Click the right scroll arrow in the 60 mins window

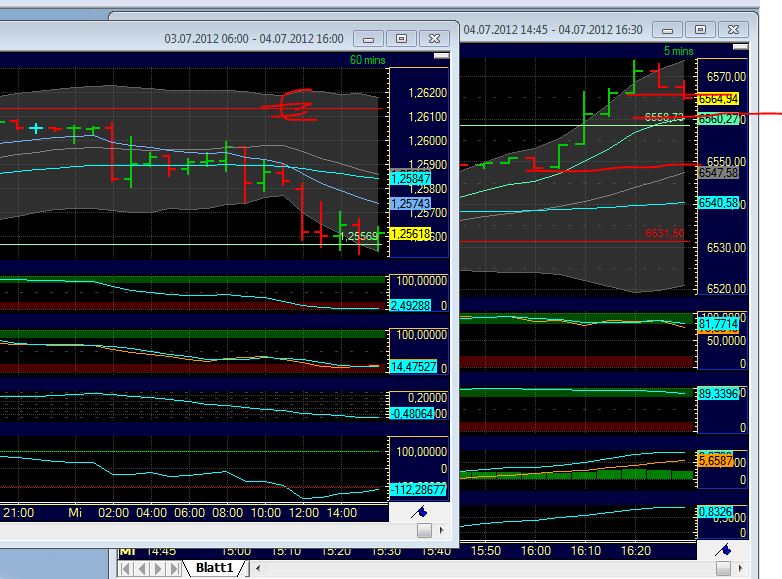click(442, 531)
